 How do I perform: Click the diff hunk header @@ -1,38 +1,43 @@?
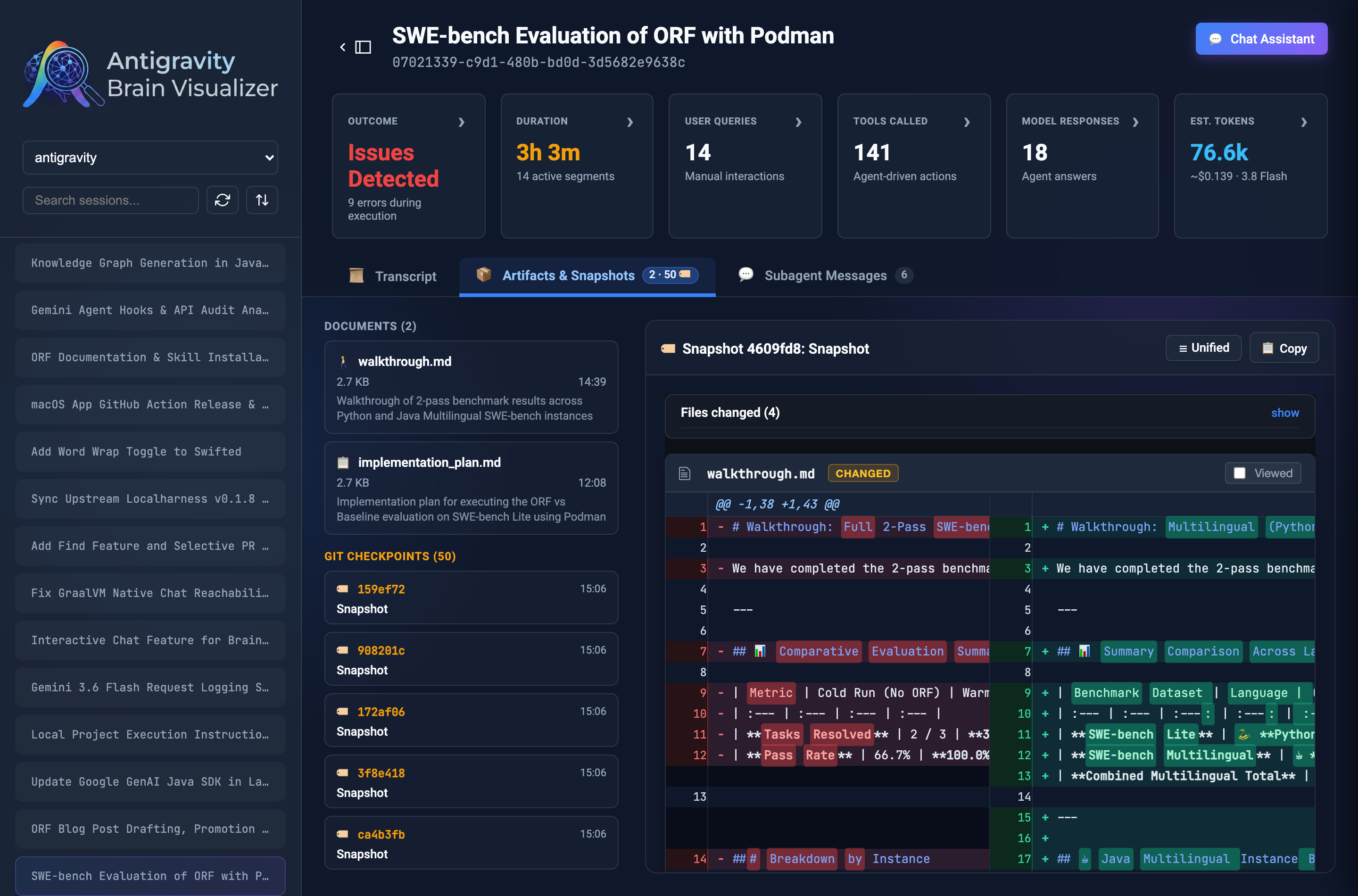777,504
